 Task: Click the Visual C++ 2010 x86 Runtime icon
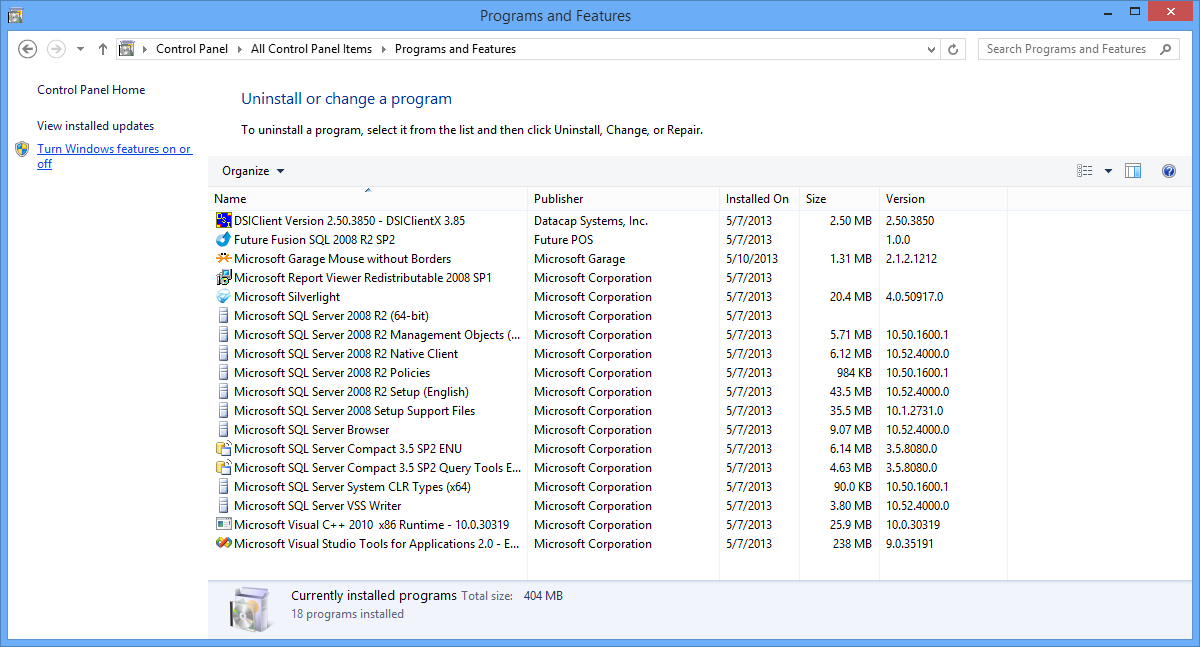(x=223, y=525)
